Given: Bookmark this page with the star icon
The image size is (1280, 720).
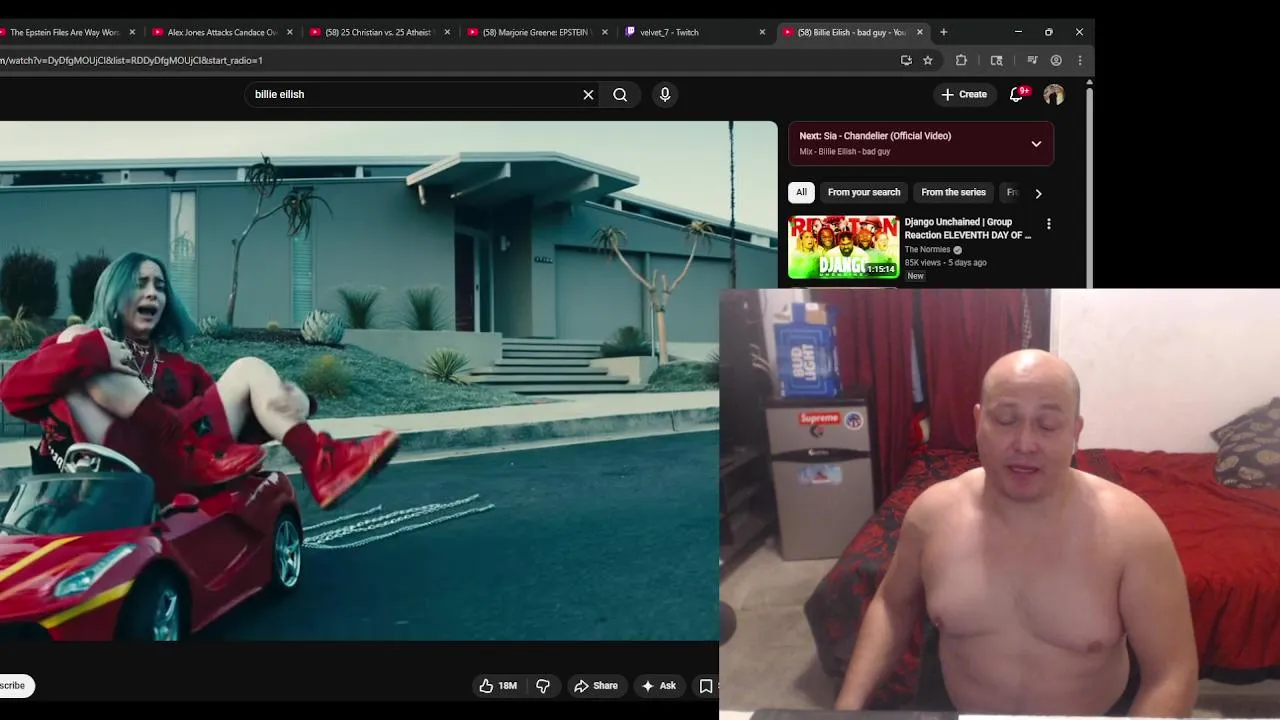Looking at the screenshot, I should click(x=928, y=60).
